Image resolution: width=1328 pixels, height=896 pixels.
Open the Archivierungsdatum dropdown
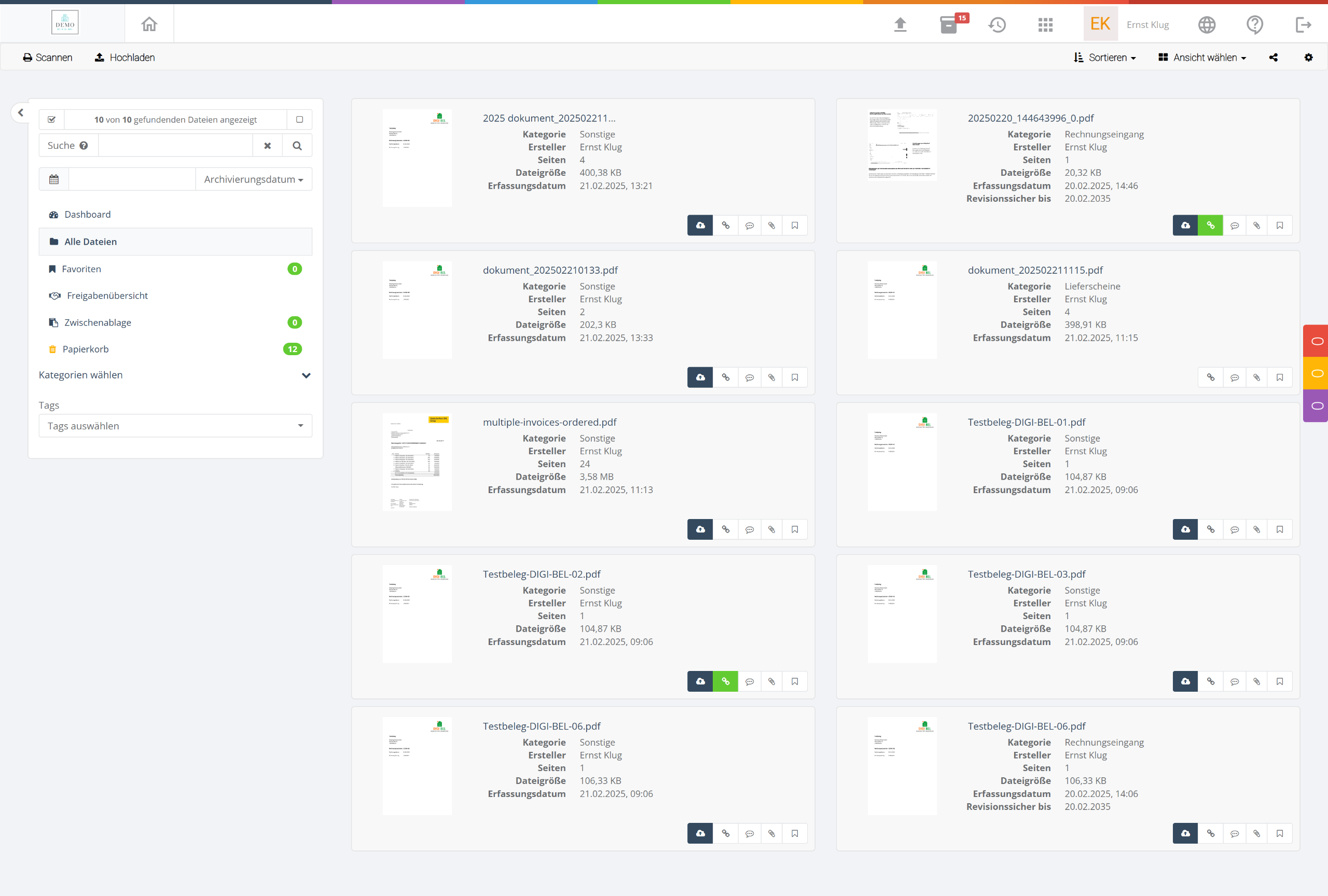click(x=253, y=179)
